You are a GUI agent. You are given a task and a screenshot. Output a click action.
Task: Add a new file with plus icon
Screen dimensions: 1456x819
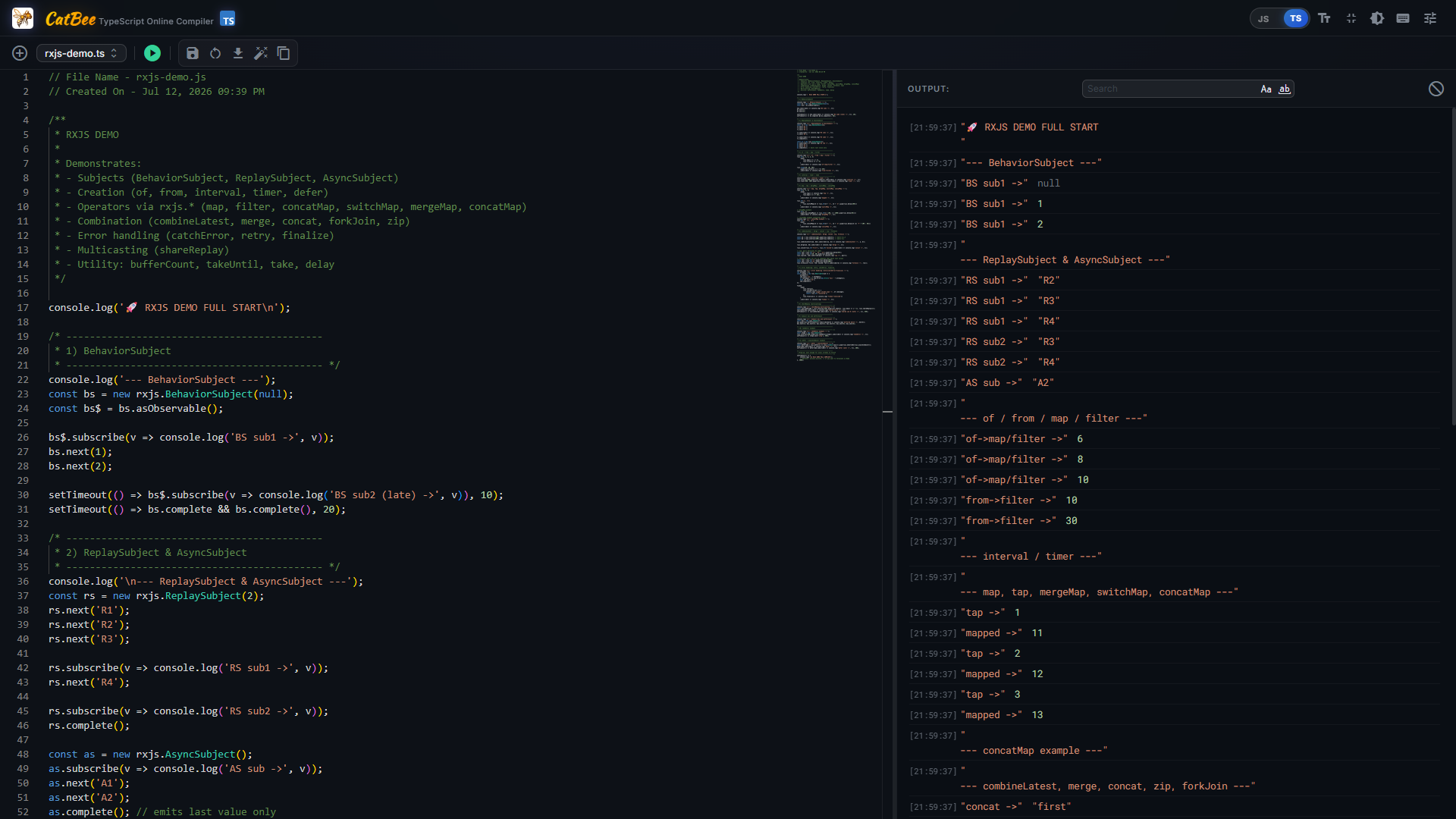click(x=20, y=53)
